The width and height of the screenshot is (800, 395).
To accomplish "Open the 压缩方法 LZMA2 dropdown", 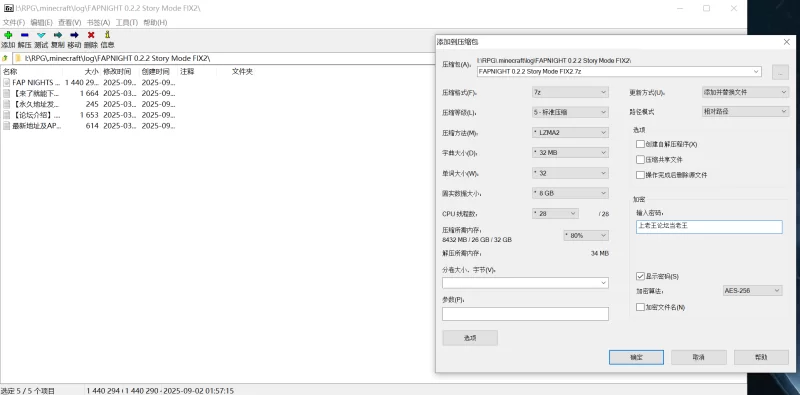I will (x=570, y=133).
